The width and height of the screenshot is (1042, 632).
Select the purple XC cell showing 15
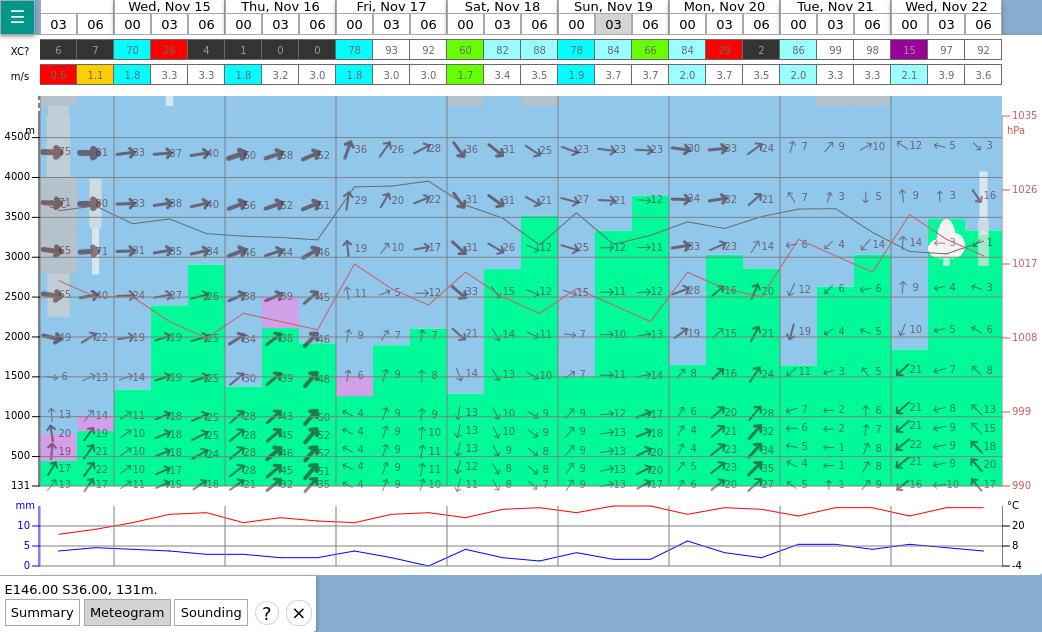[909, 50]
